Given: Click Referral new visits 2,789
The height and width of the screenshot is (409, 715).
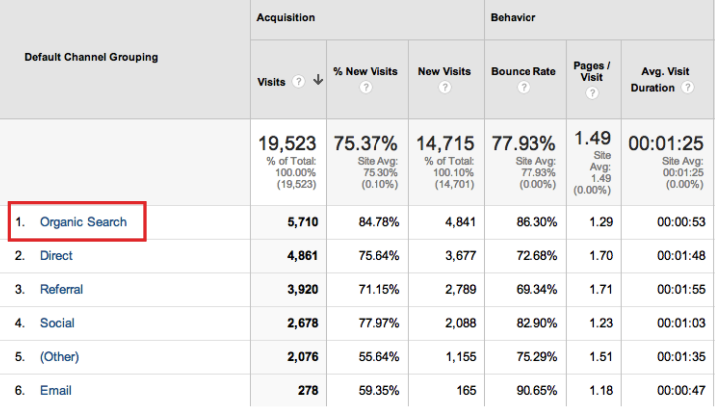Looking at the screenshot, I should point(461,290).
